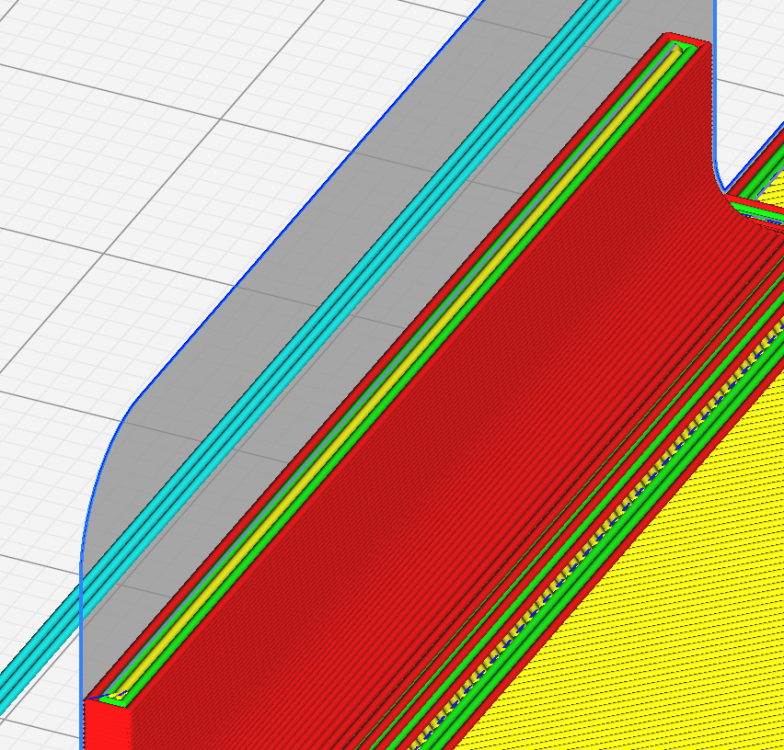Select the blue vertical outline near top right
784x750 pixels.
716,90
